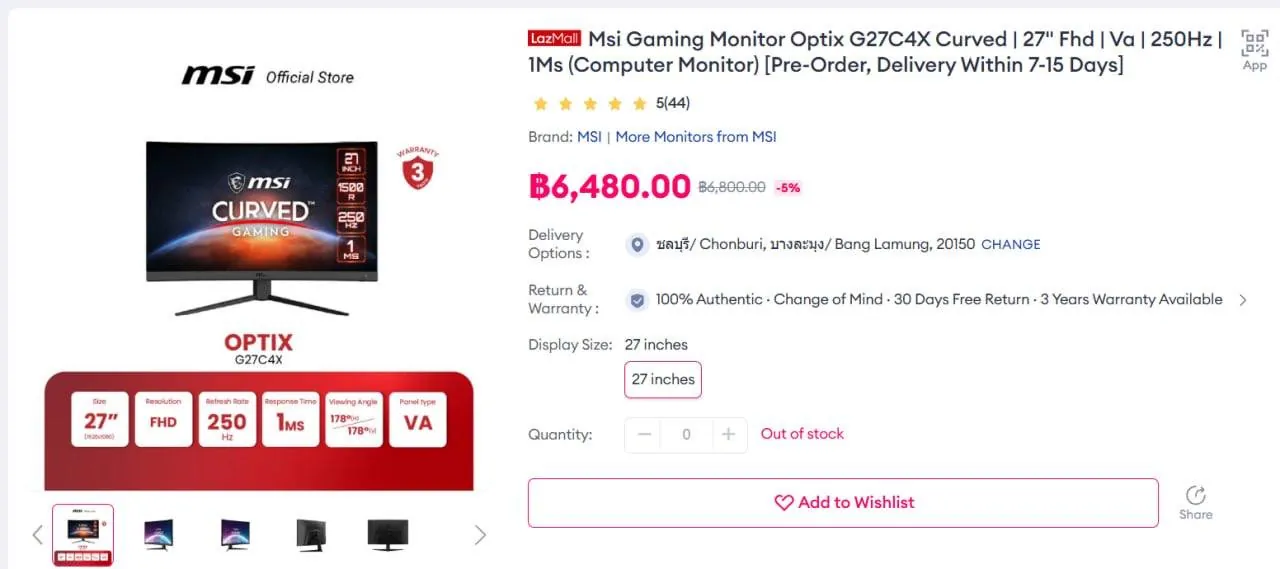The height and width of the screenshot is (569, 1280).
Task: Click the LazMall badge
Action: [554, 39]
